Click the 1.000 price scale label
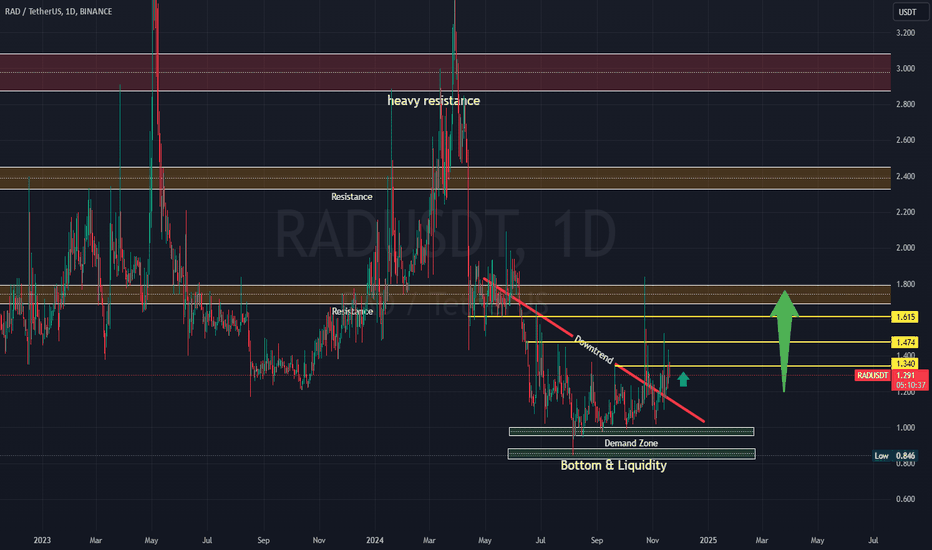This screenshot has width=932, height=550. tap(905, 428)
